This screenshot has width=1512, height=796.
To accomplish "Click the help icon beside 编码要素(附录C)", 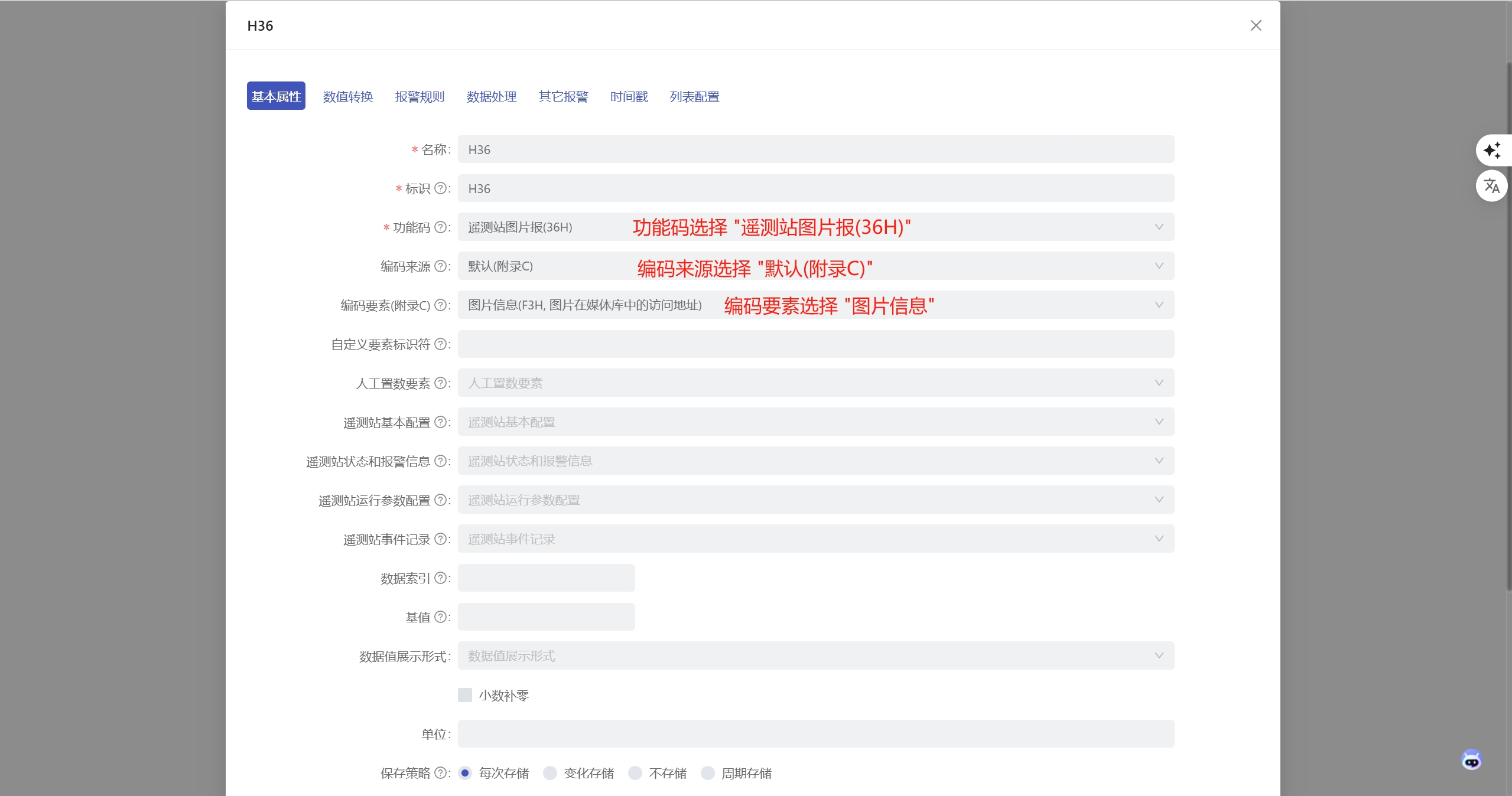I will click(x=440, y=305).
